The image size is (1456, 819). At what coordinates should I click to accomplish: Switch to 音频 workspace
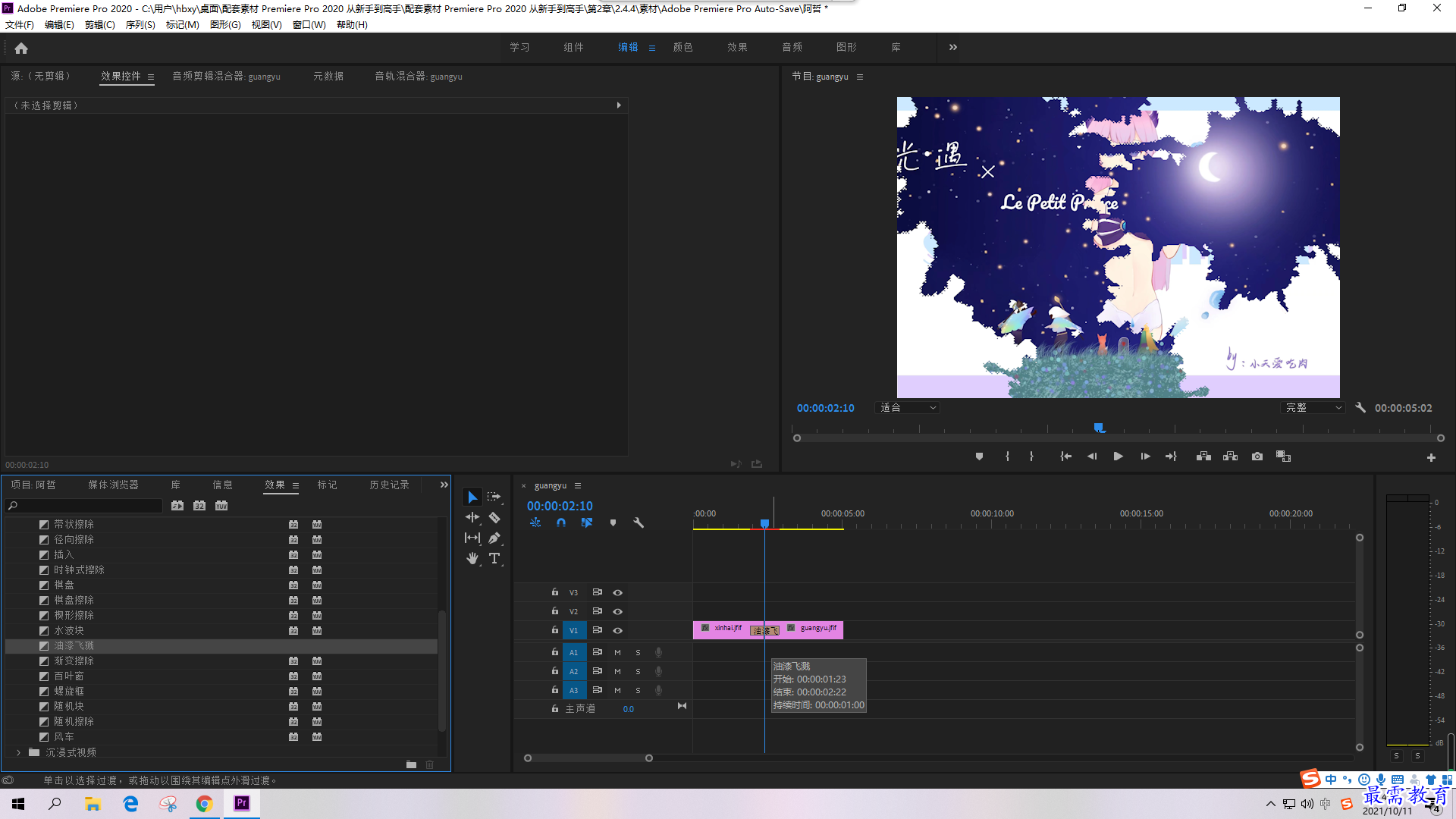coord(792,47)
